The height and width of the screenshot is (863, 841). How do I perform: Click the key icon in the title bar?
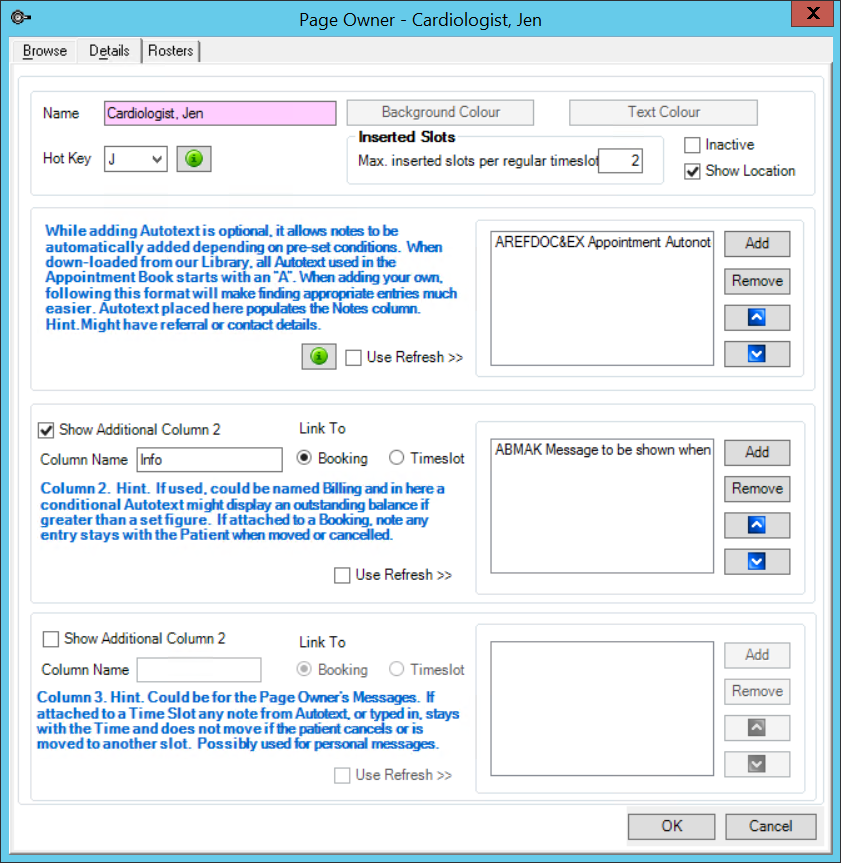(x=20, y=18)
